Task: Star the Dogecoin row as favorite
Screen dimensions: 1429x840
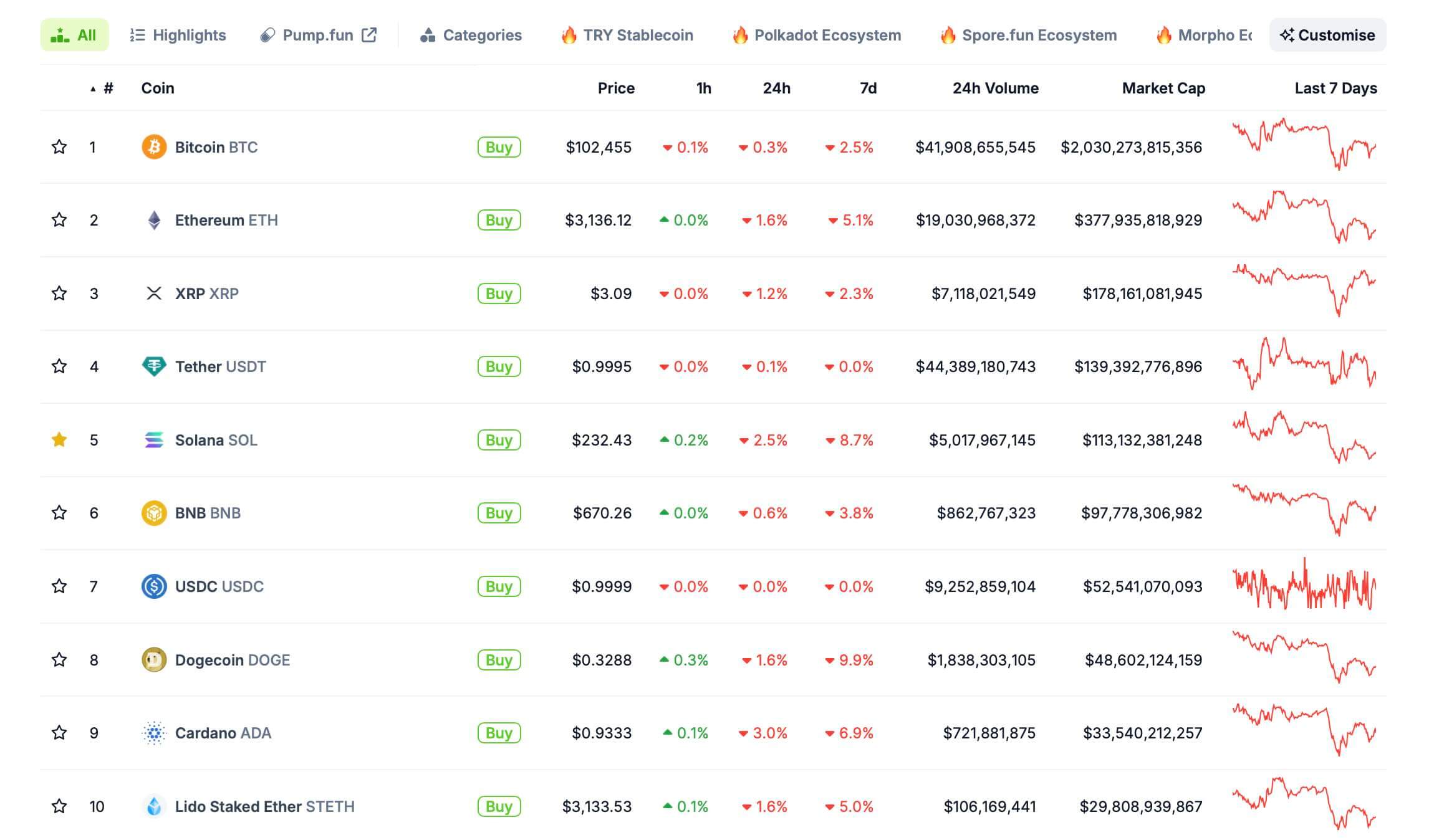Action: [59, 660]
